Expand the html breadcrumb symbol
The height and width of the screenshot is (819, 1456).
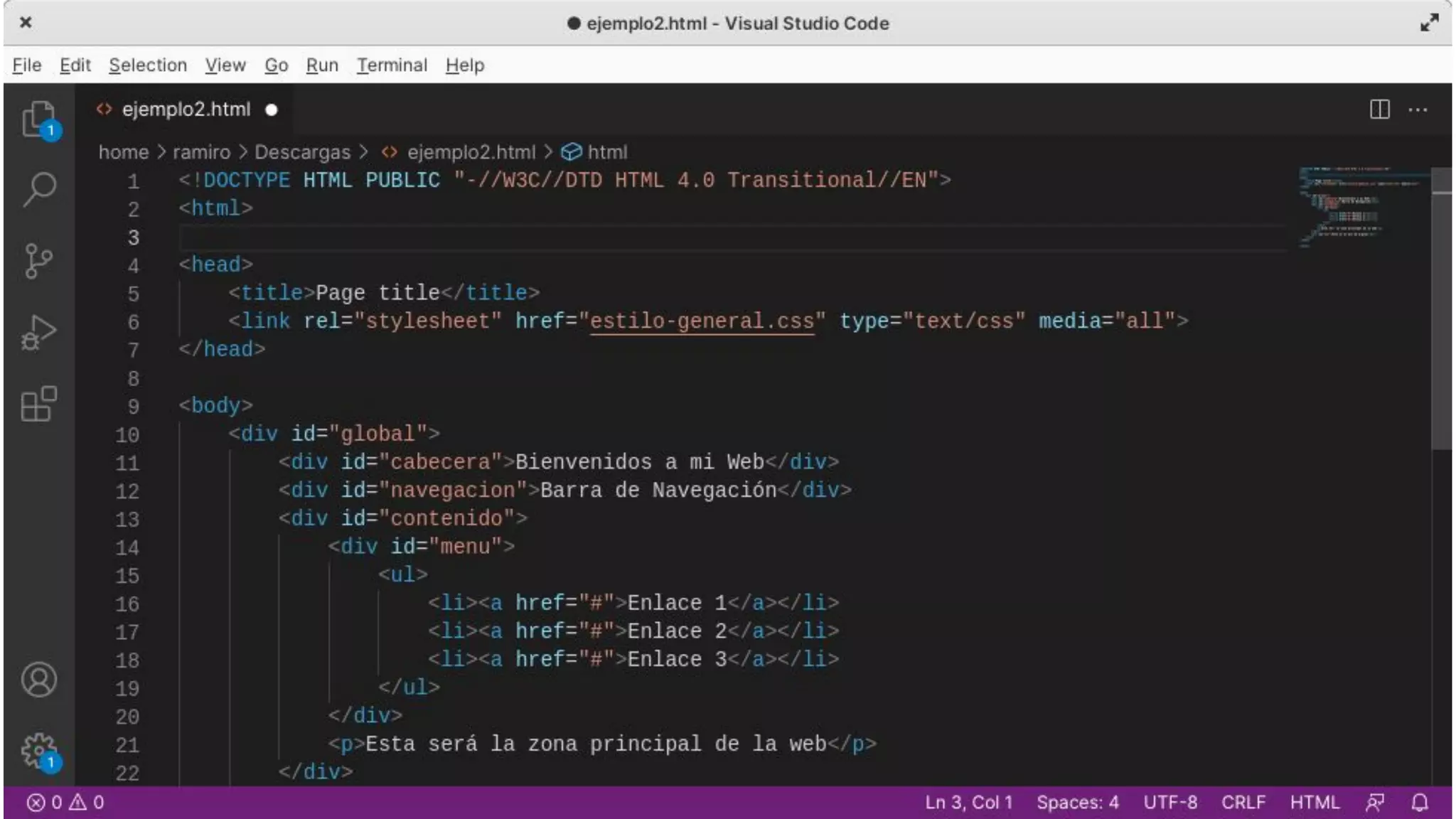(606, 152)
